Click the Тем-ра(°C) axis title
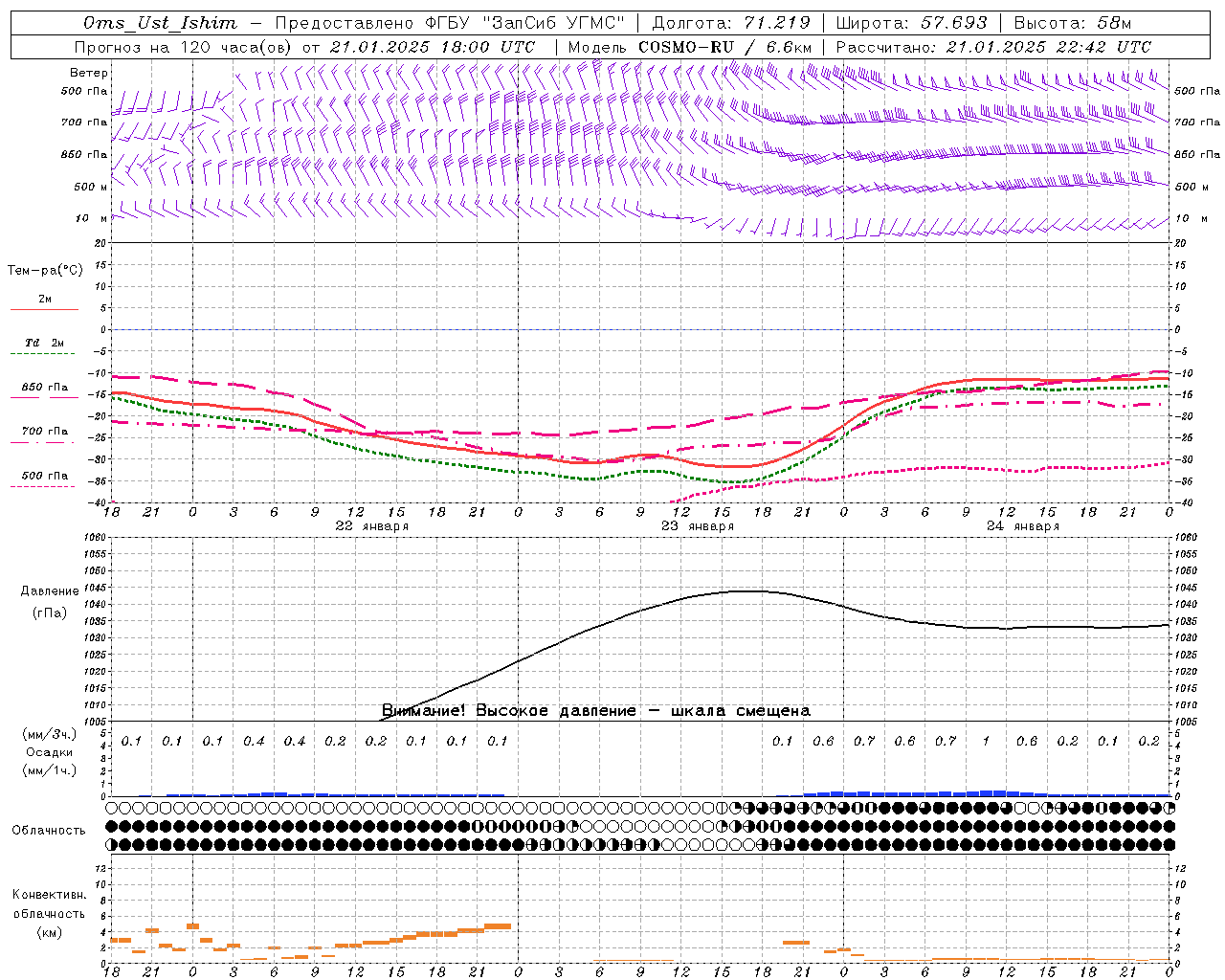 pyautogui.click(x=45, y=271)
